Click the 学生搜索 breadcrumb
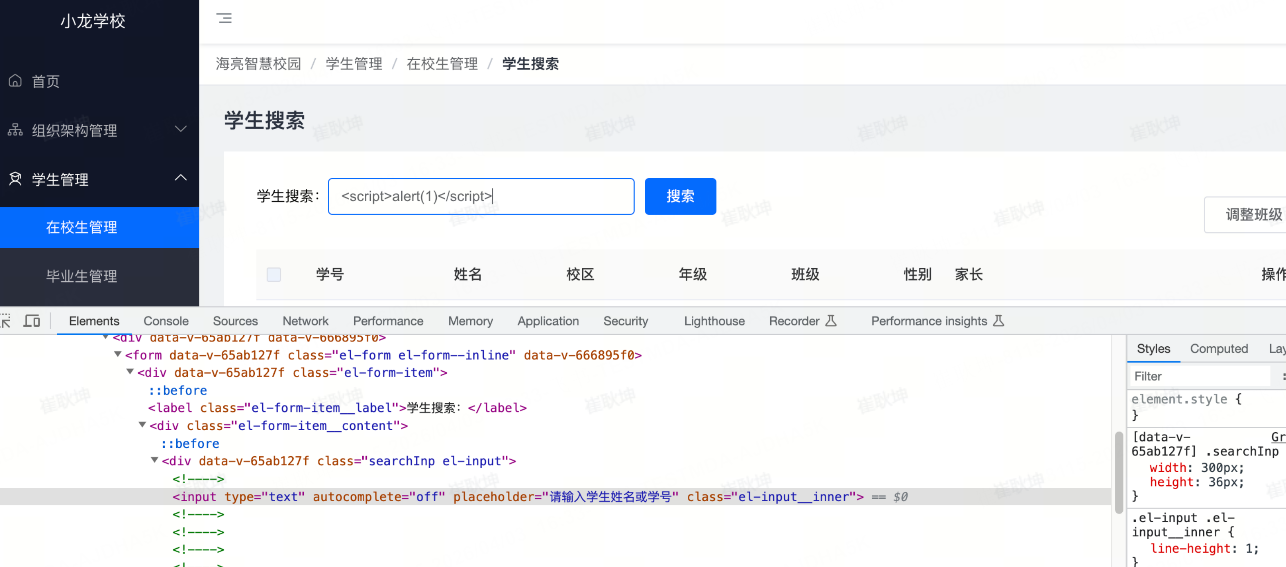 coord(530,64)
